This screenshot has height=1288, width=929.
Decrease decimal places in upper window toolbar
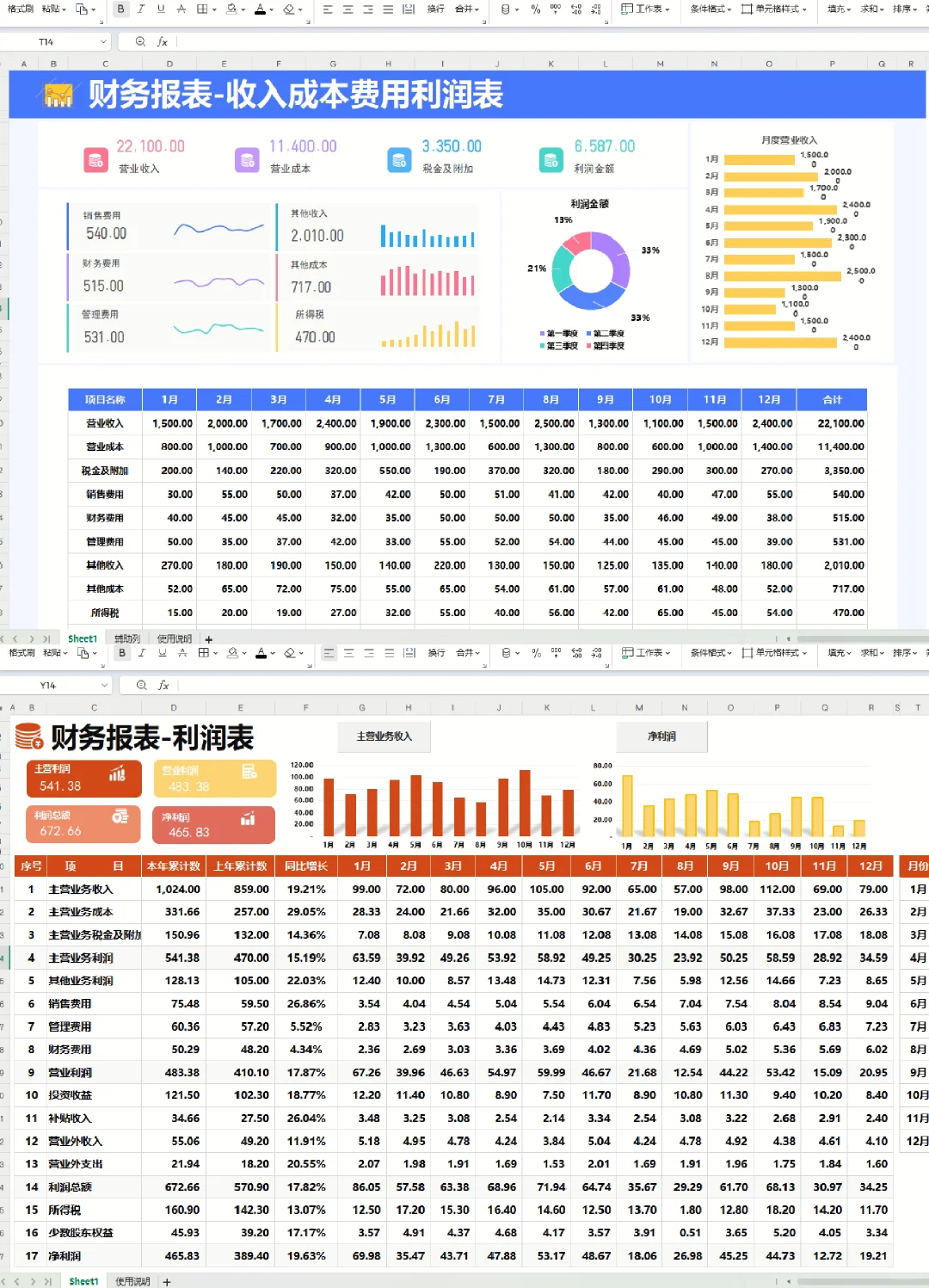coord(596,9)
